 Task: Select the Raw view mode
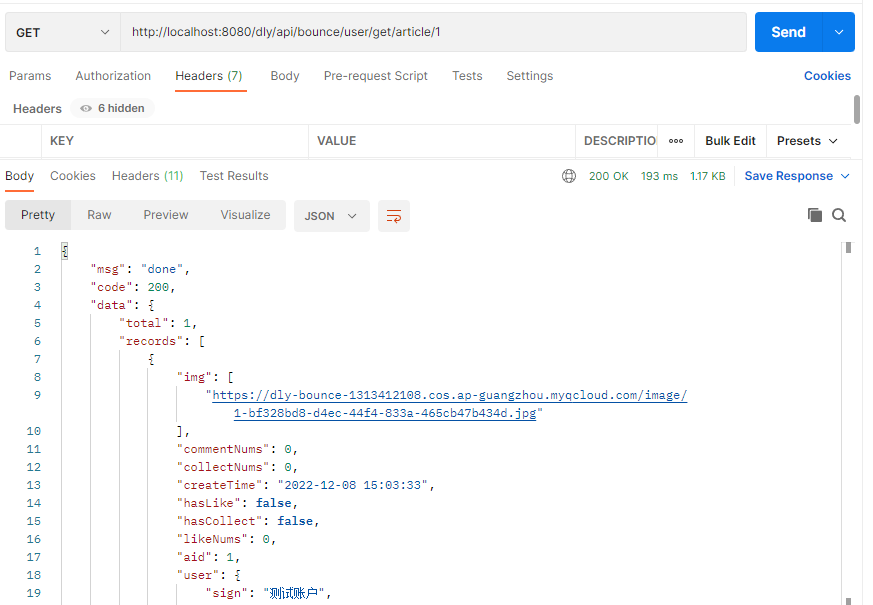point(99,215)
